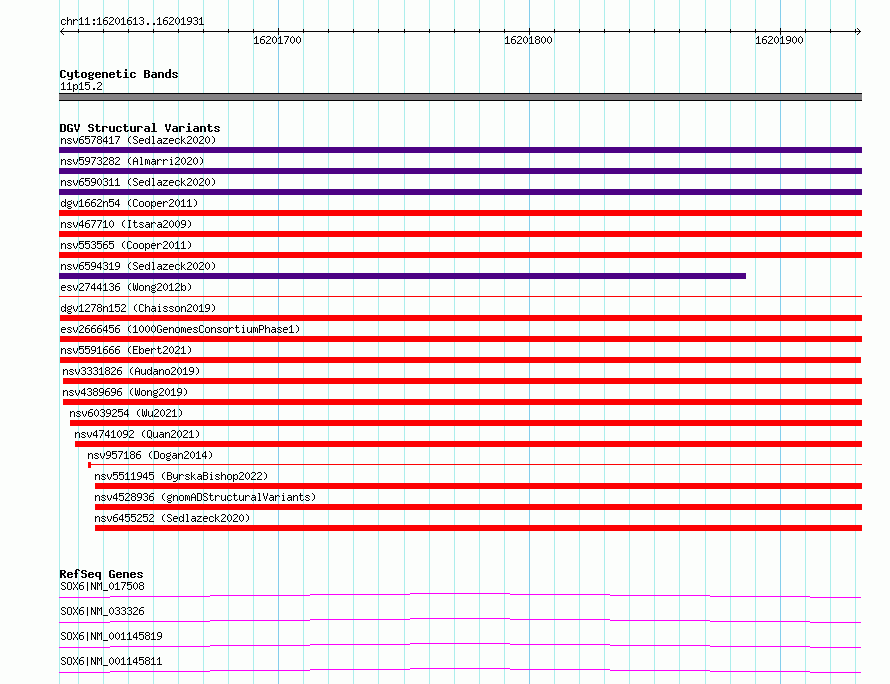Click the magenta intron line for SOX6|NM_001145811
The height and width of the screenshot is (684, 890).
pyautogui.click(x=460, y=670)
